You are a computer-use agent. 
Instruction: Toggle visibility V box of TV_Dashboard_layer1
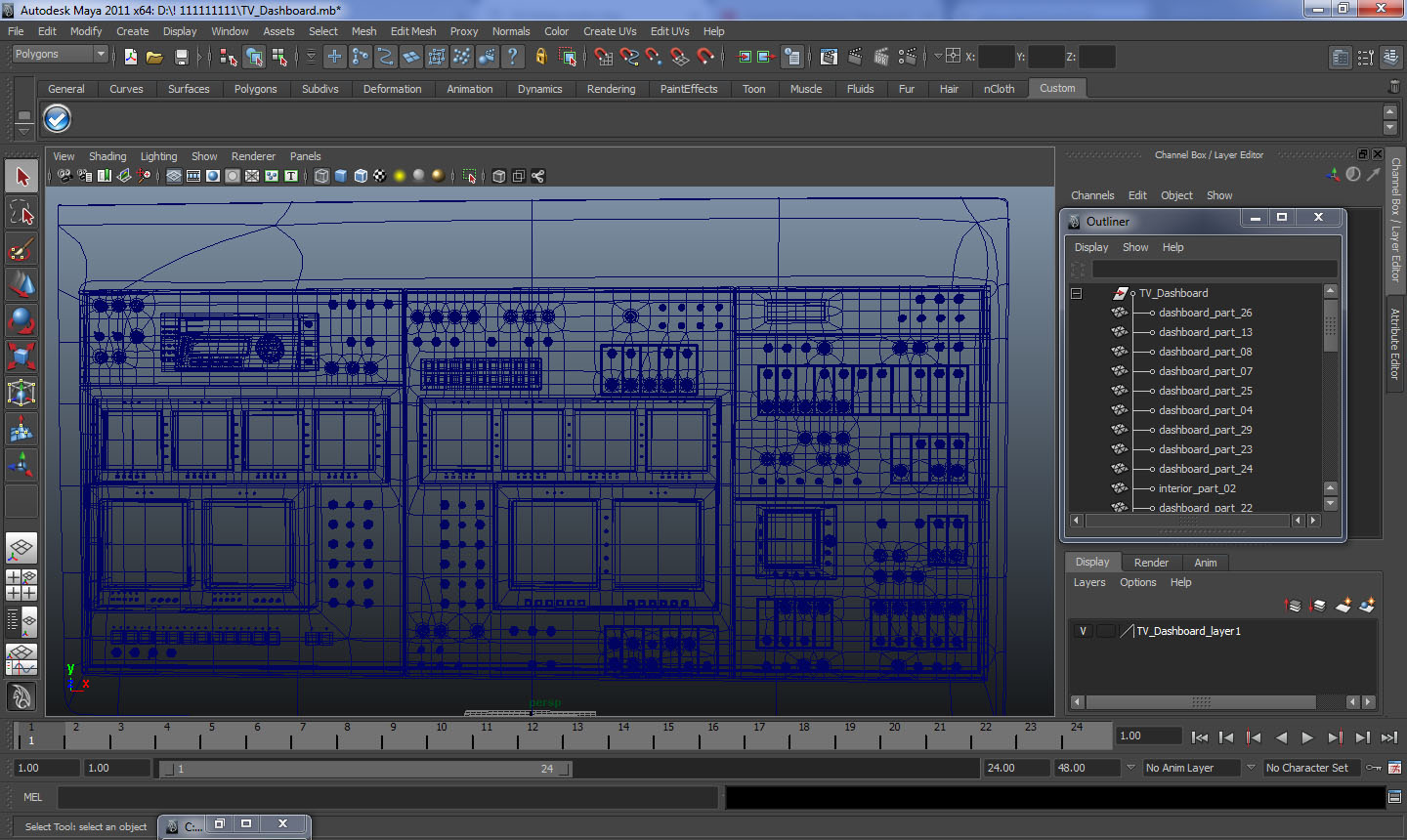tap(1083, 631)
